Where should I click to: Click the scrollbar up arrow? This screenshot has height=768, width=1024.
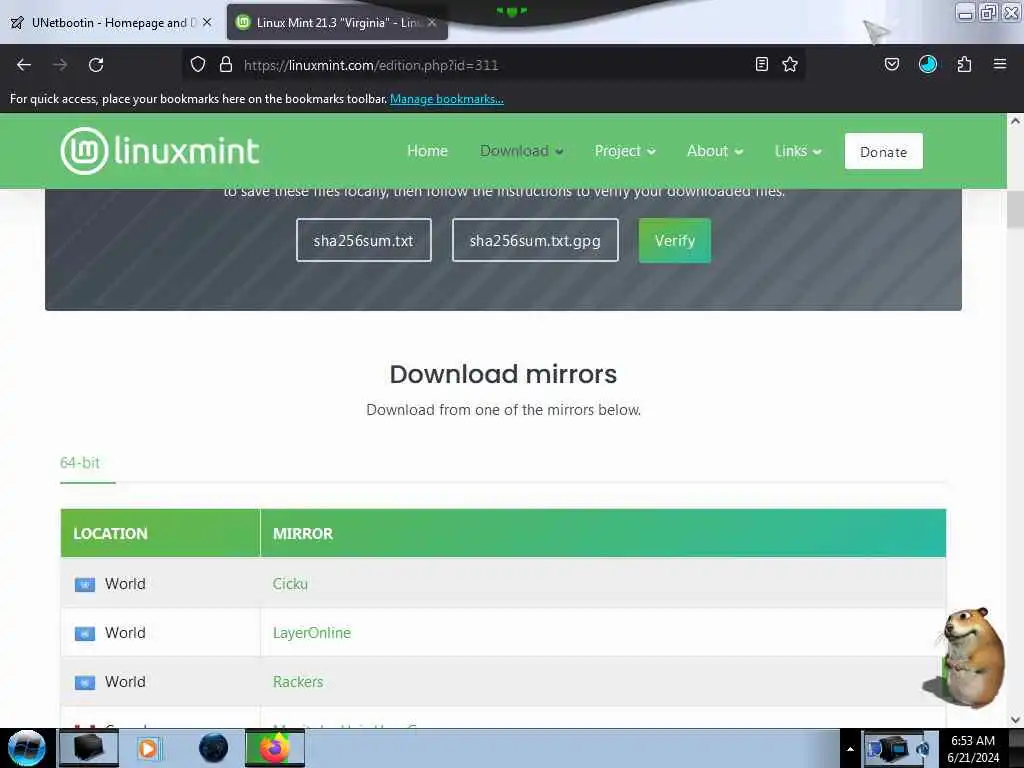pyautogui.click(x=1015, y=121)
